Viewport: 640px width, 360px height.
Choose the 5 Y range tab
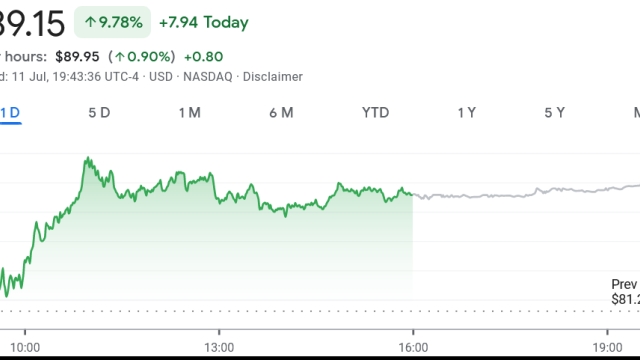(x=555, y=113)
